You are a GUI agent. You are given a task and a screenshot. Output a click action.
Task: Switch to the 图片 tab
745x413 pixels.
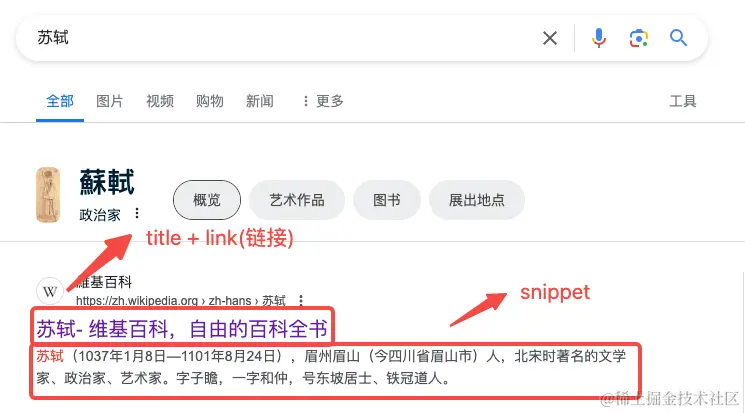point(110,101)
